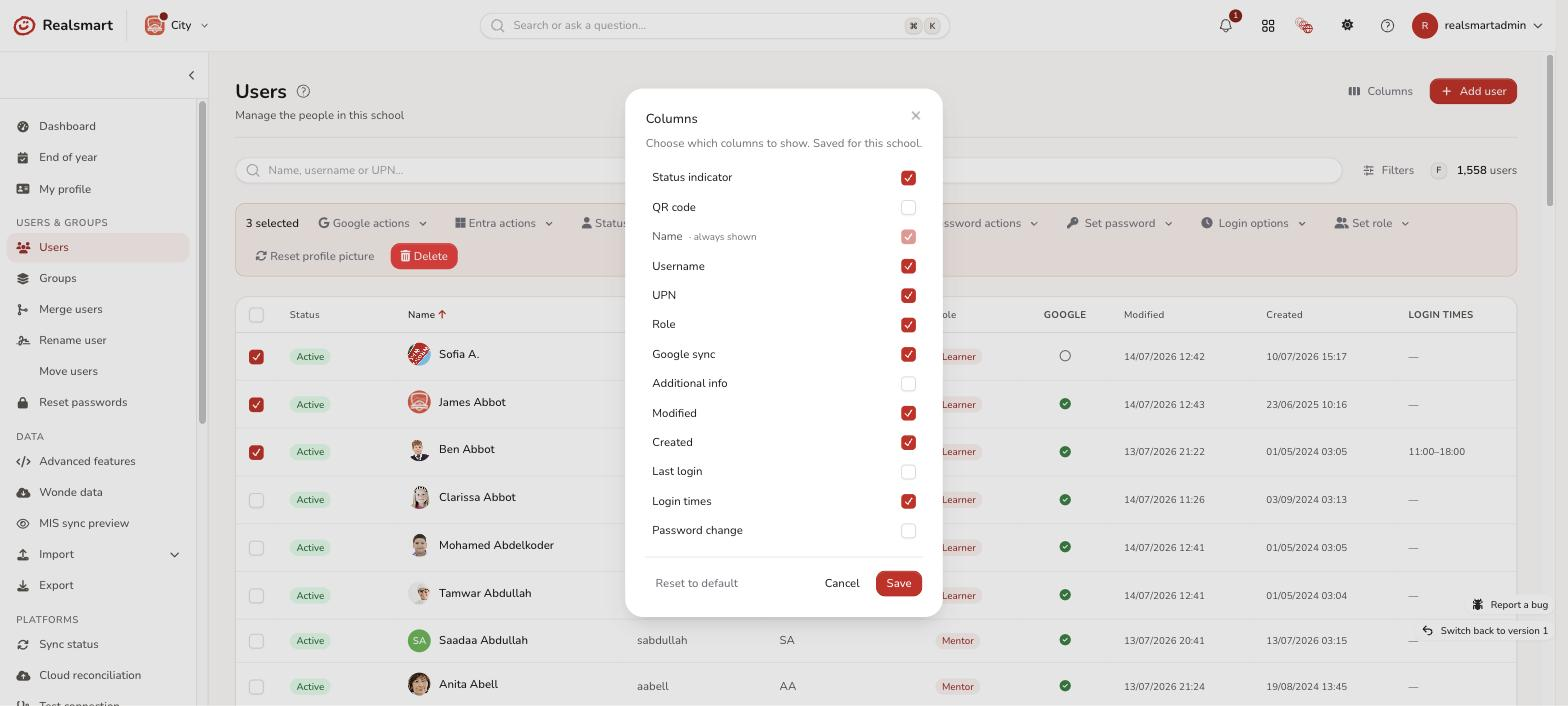Uncheck the Username column

pos(908,266)
